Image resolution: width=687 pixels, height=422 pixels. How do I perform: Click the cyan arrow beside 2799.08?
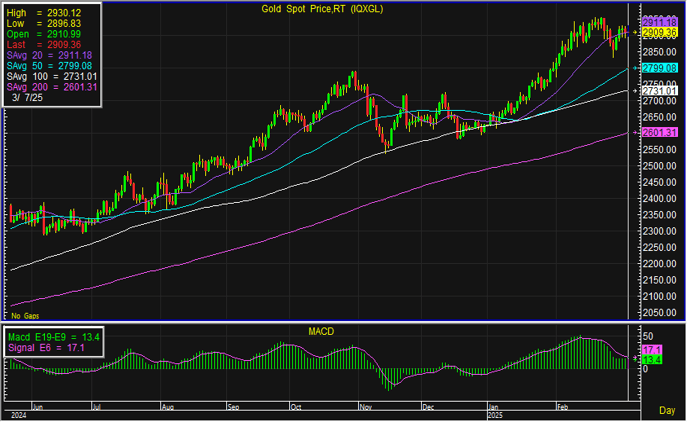click(636, 68)
